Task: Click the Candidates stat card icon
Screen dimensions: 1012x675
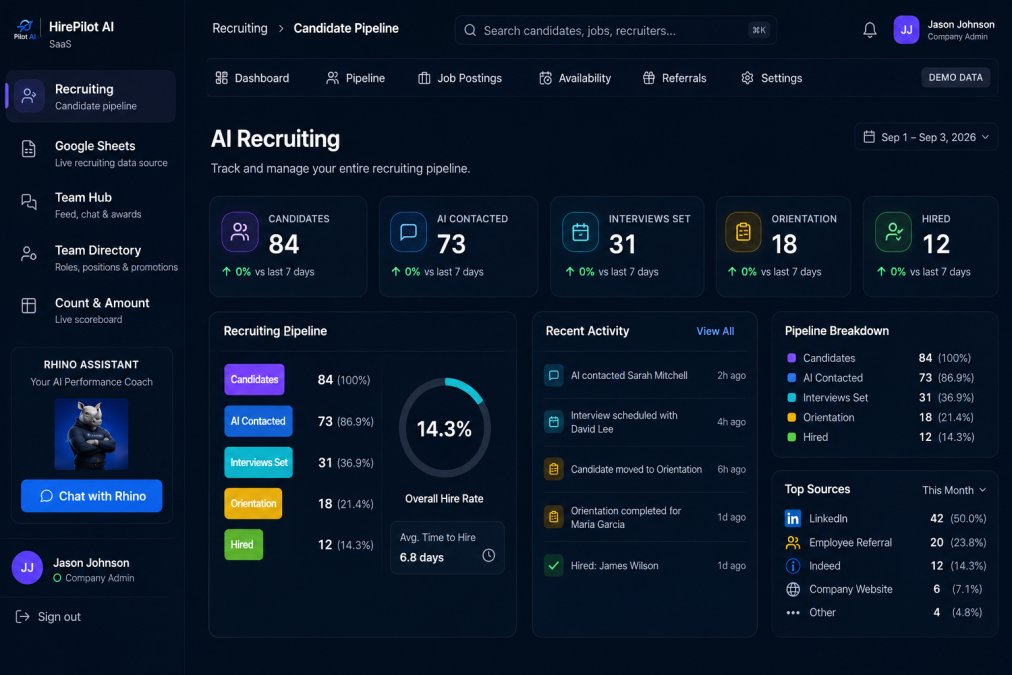Action: coord(239,232)
